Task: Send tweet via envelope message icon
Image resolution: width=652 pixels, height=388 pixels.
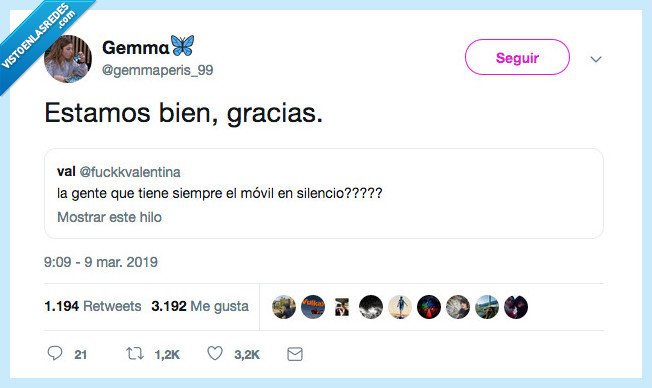Action: (295, 354)
